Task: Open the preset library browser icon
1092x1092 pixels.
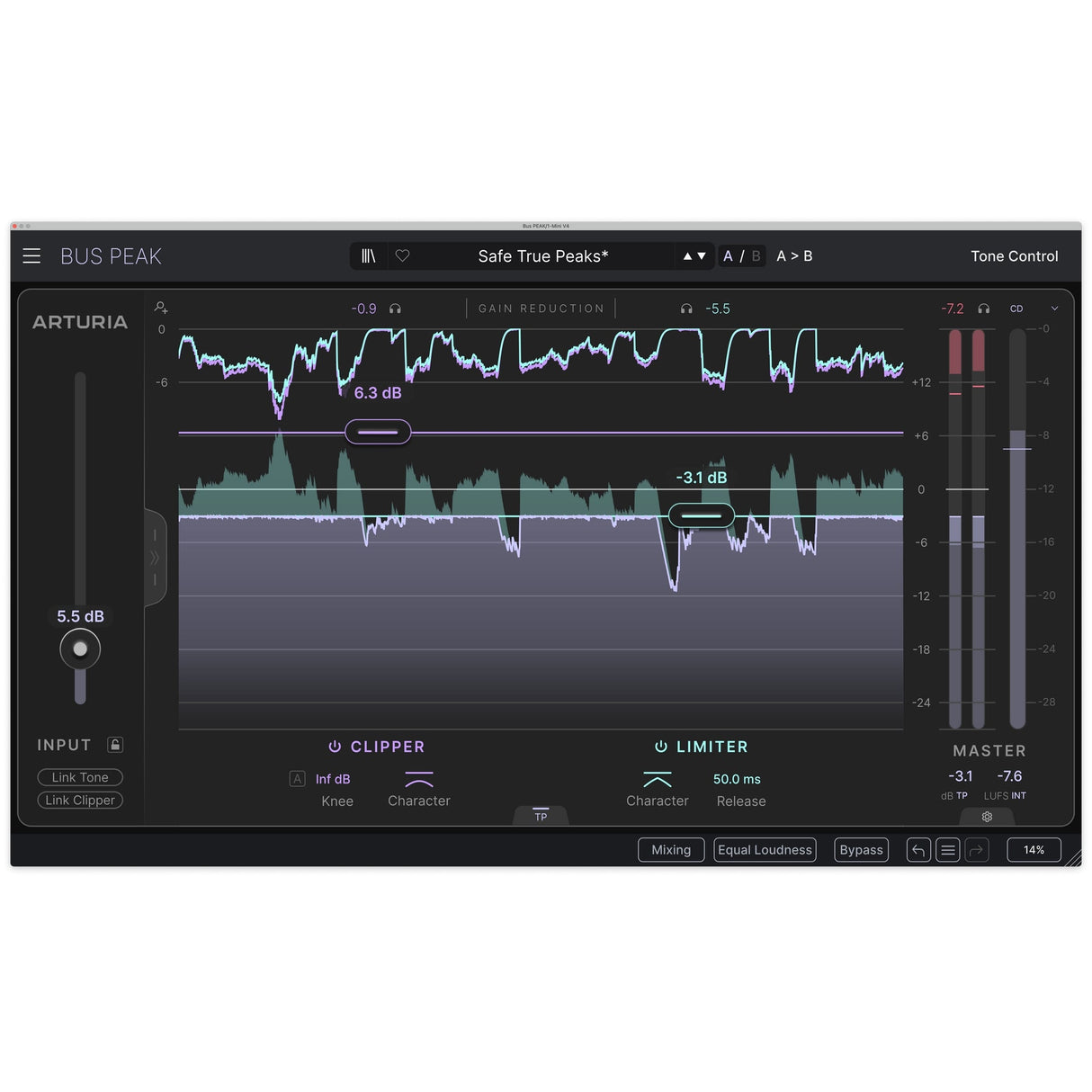Action: [x=368, y=255]
